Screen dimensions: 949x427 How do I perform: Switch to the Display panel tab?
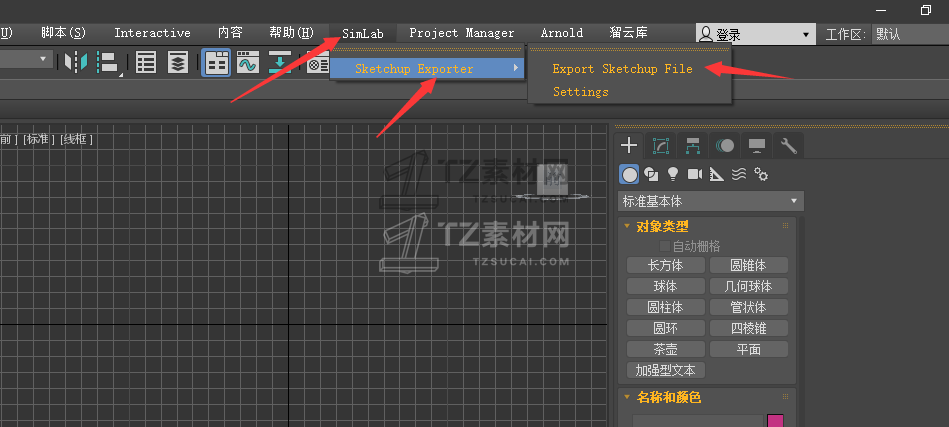tap(757, 145)
